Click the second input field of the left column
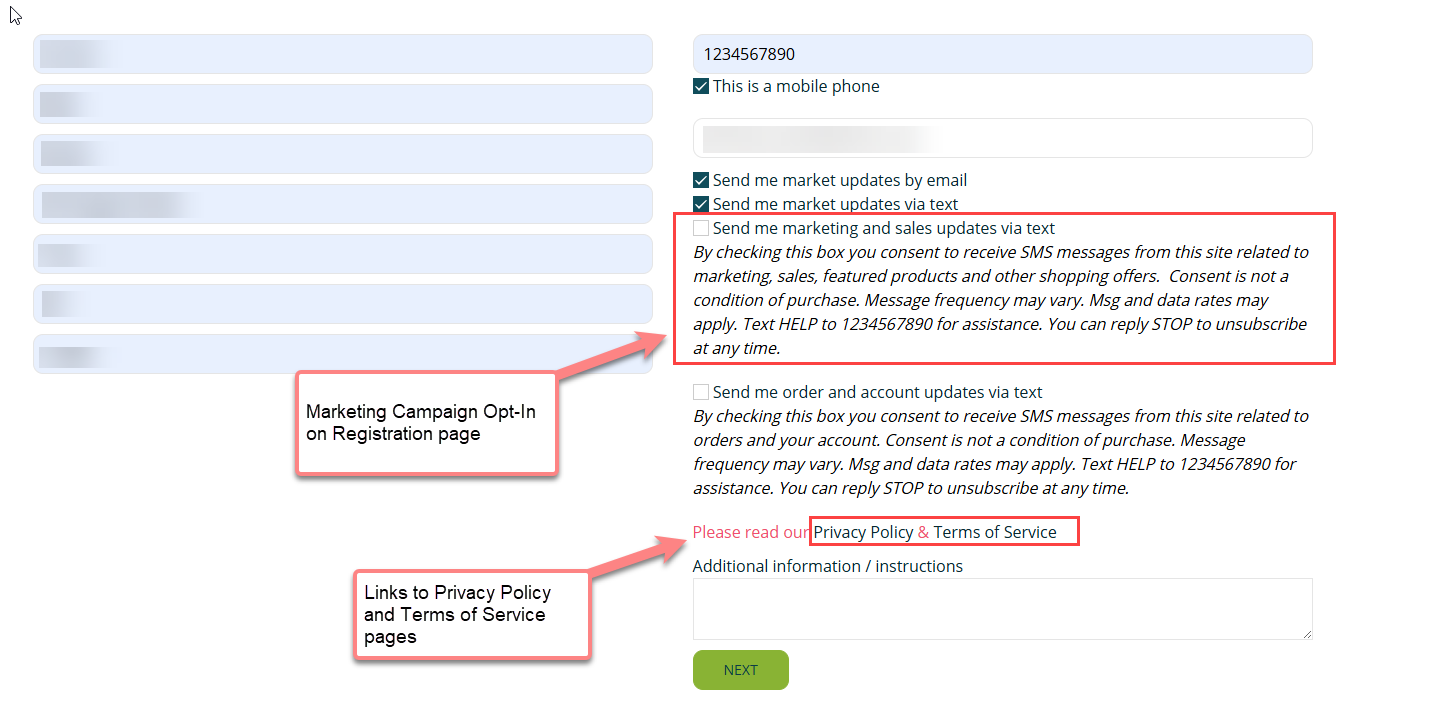This screenshot has width=1430, height=708. [342, 104]
